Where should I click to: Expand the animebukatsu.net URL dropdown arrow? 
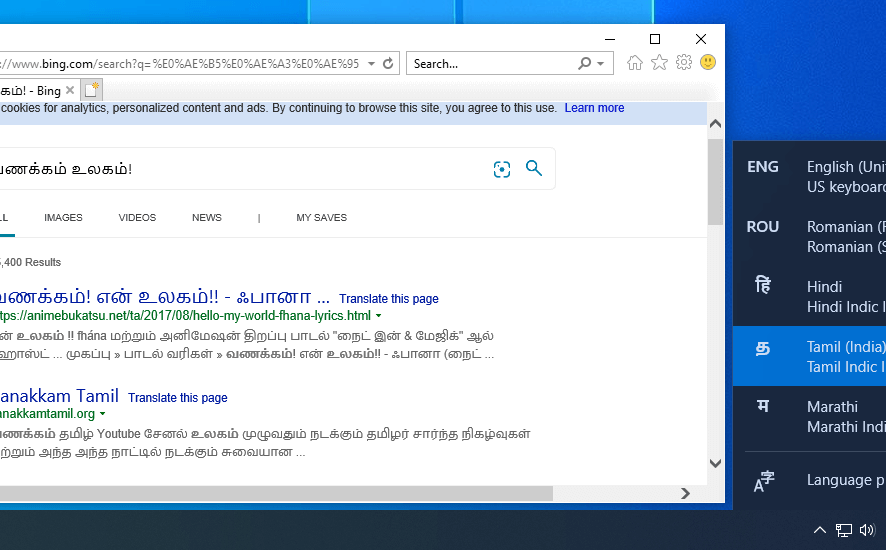379,315
